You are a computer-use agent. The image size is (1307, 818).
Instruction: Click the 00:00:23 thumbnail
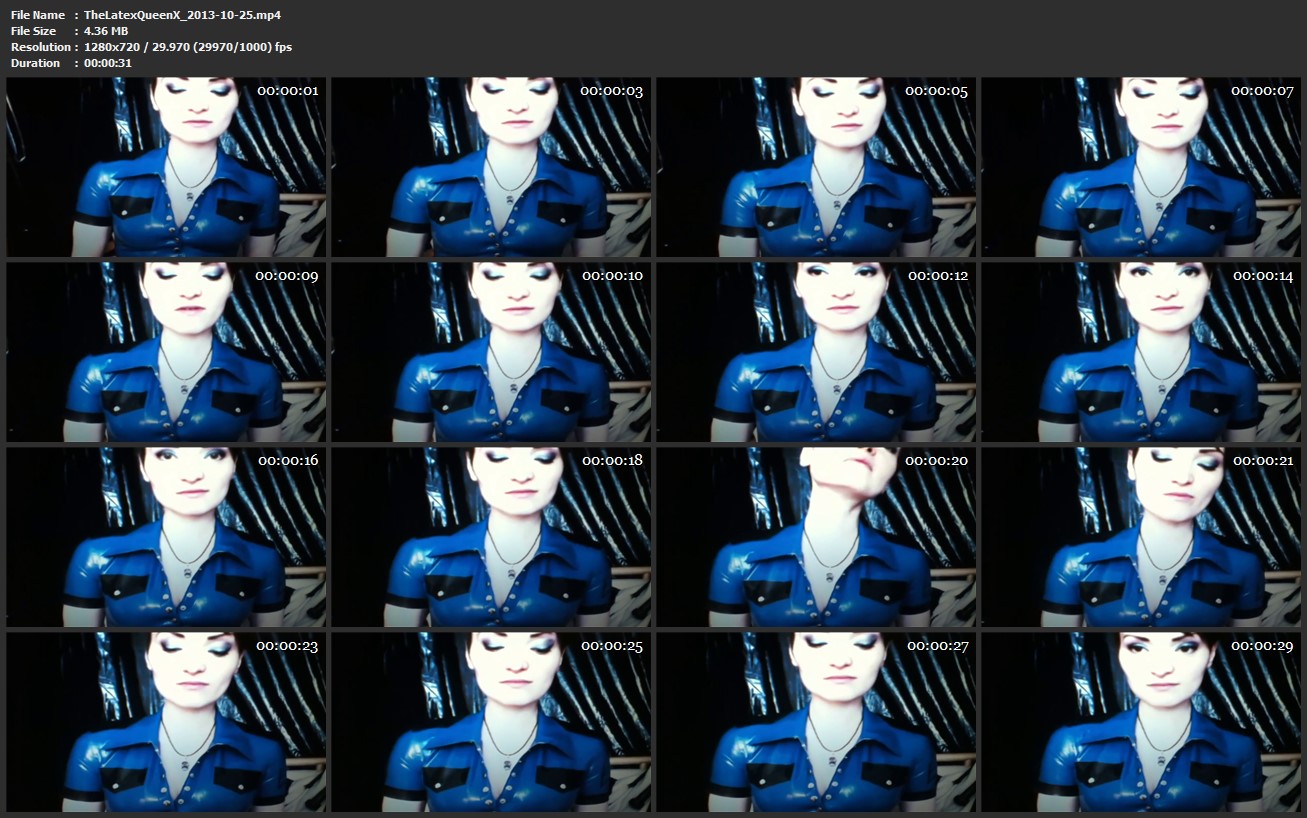tap(166, 722)
